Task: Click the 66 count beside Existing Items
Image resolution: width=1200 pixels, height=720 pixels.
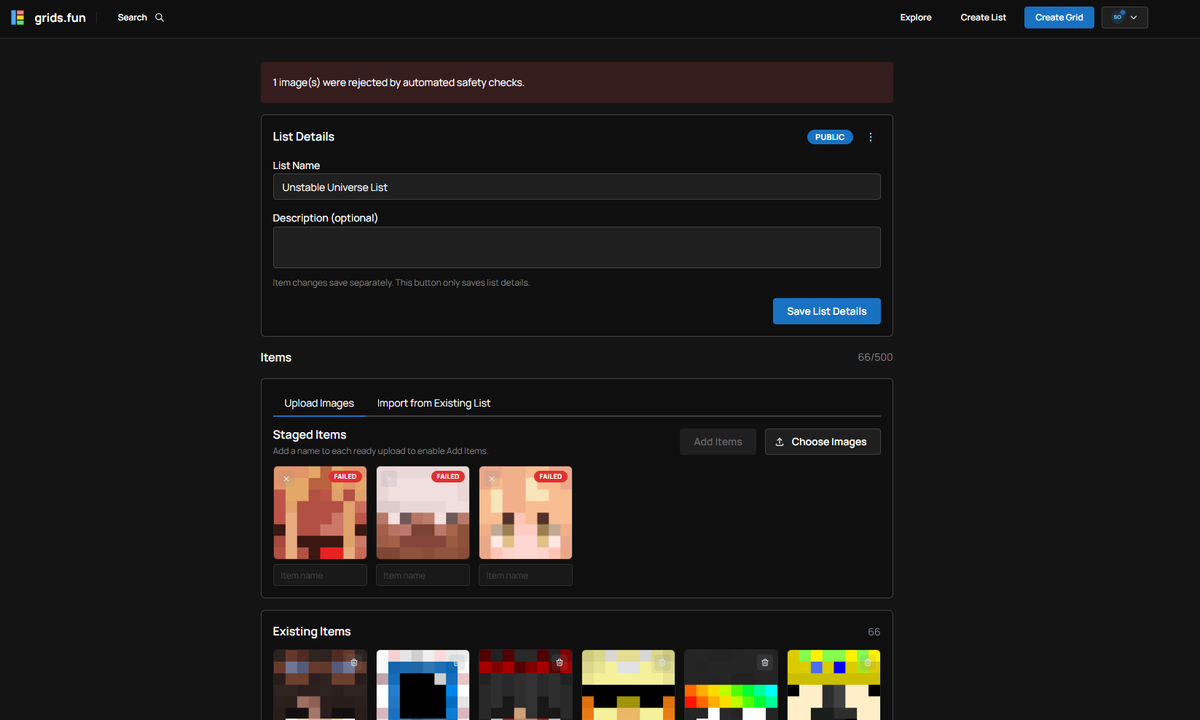Action: point(874,632)
